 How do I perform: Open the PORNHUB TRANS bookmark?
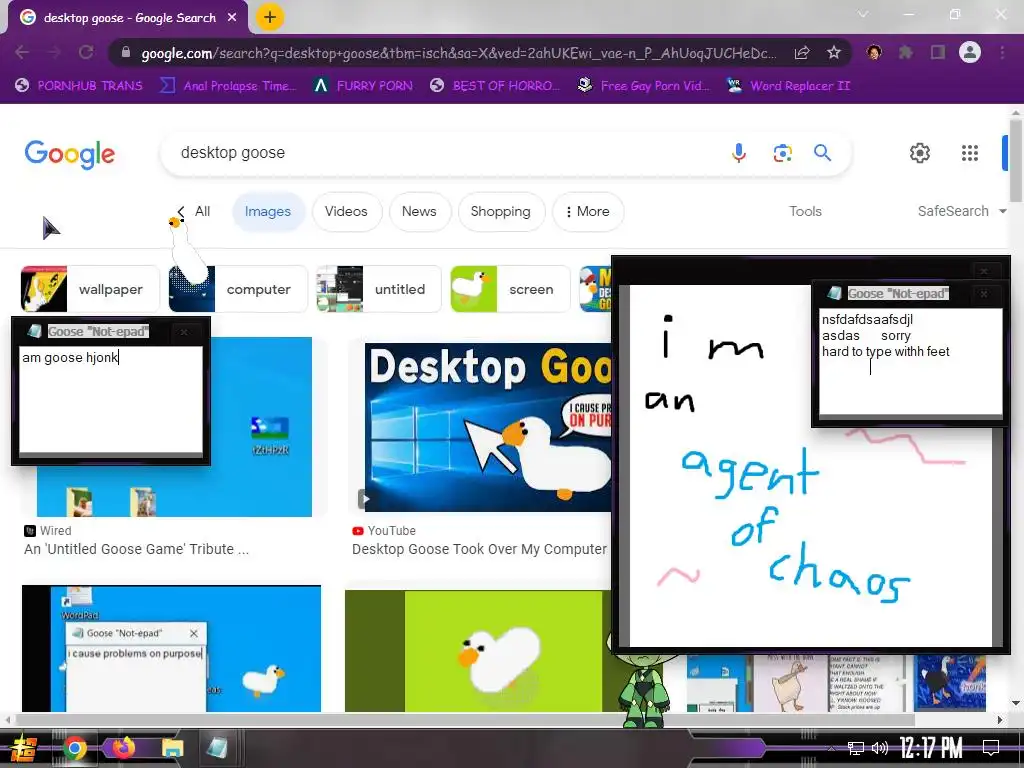tap(79, 86)
